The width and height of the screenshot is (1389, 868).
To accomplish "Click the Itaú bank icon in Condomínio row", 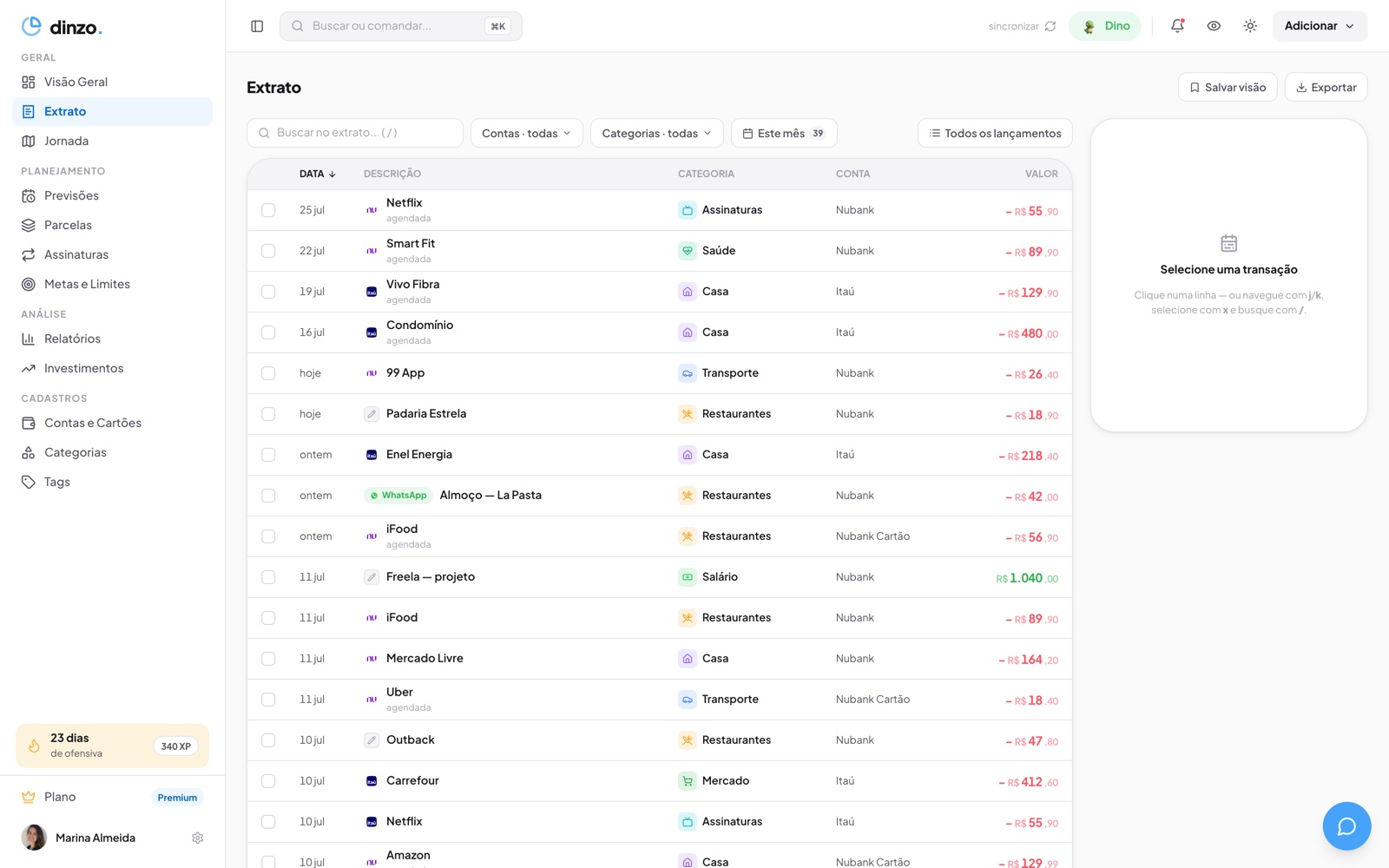I will tap(372, 332).
